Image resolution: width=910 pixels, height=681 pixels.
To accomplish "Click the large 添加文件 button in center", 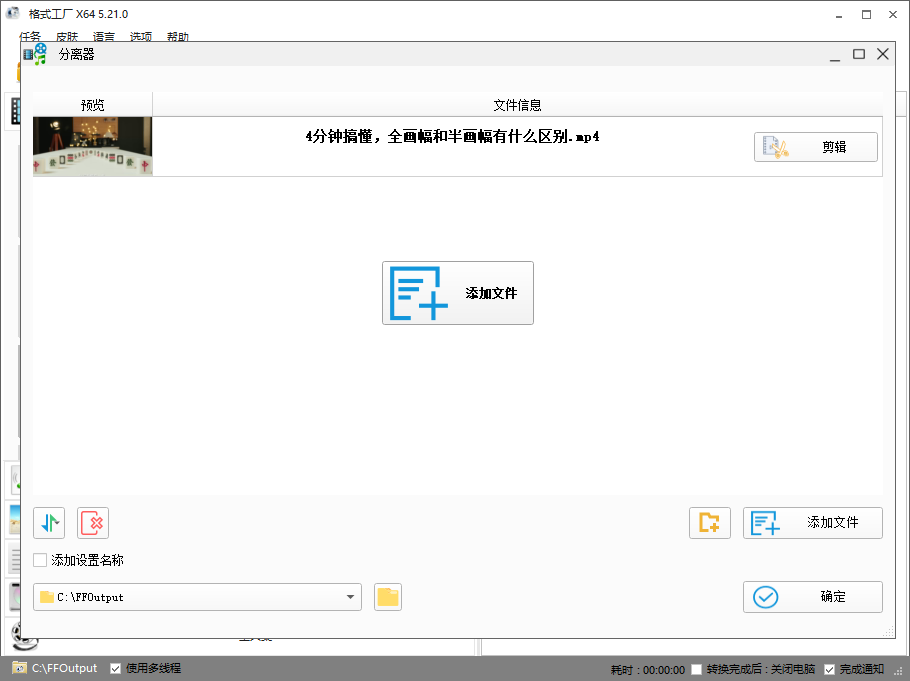I will (x=457, y=292).
